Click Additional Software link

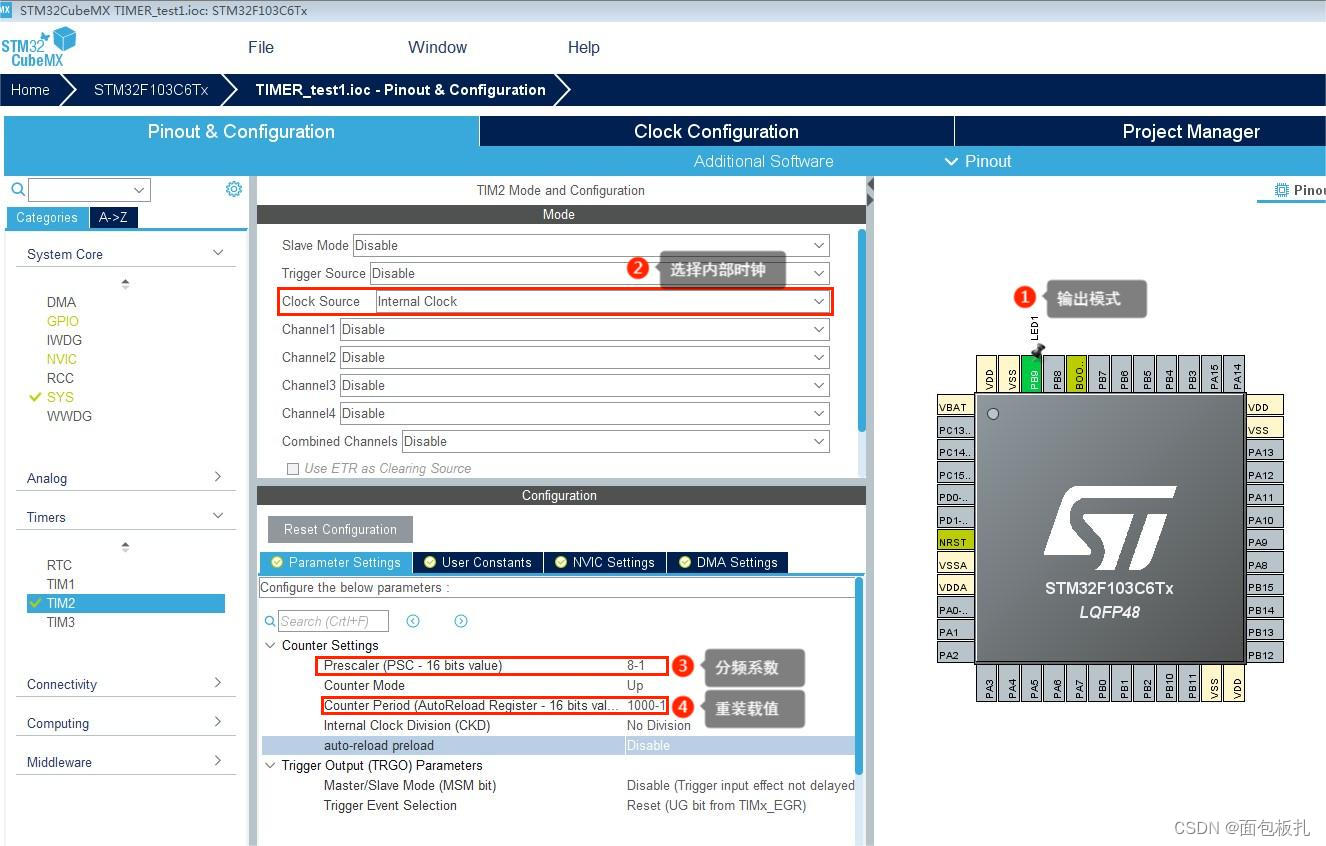(763, 161)
